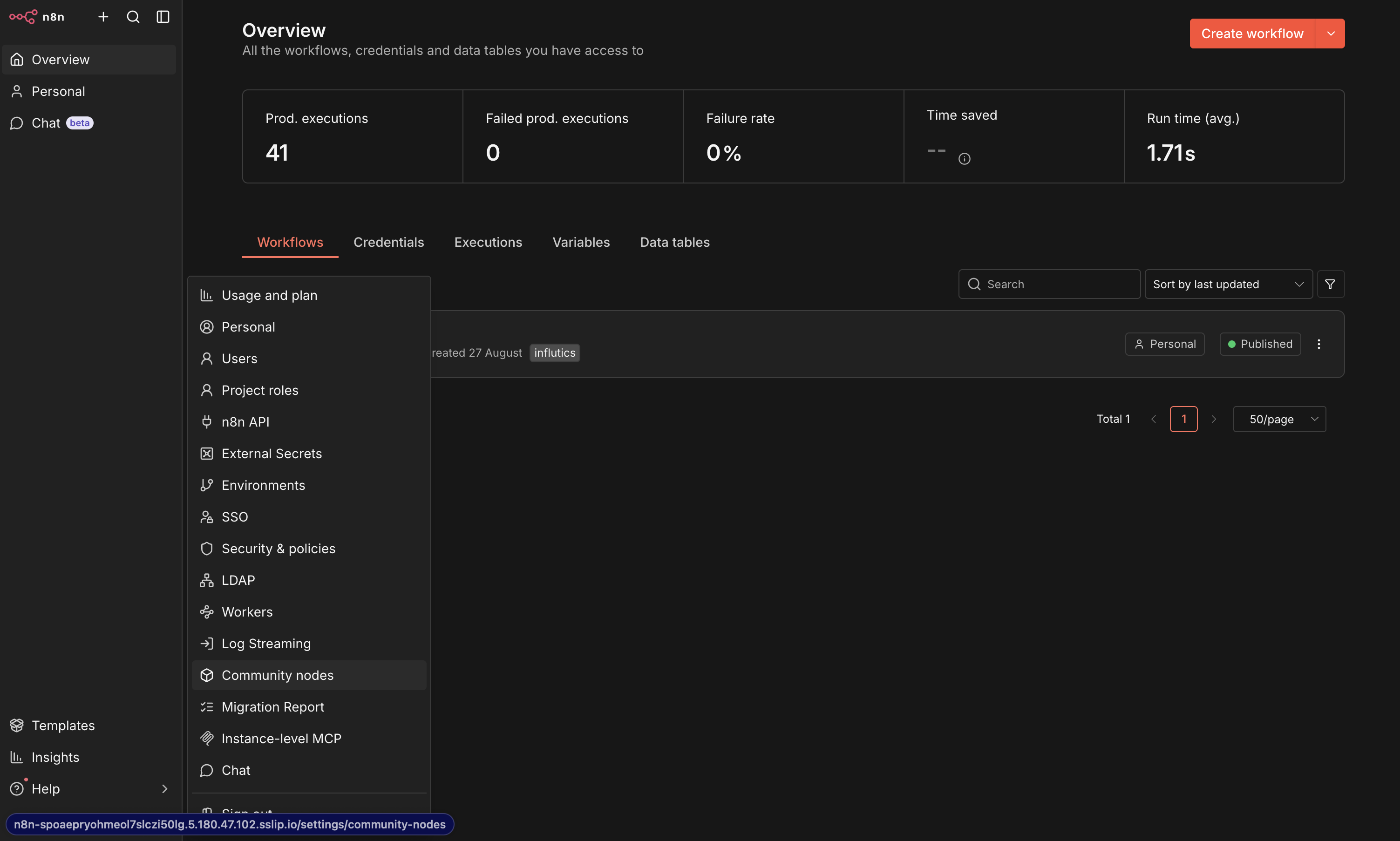Viewport: 1400px width, 841px height.
Task: Click the Failed prod. executions card
Action: coord(573,136)
